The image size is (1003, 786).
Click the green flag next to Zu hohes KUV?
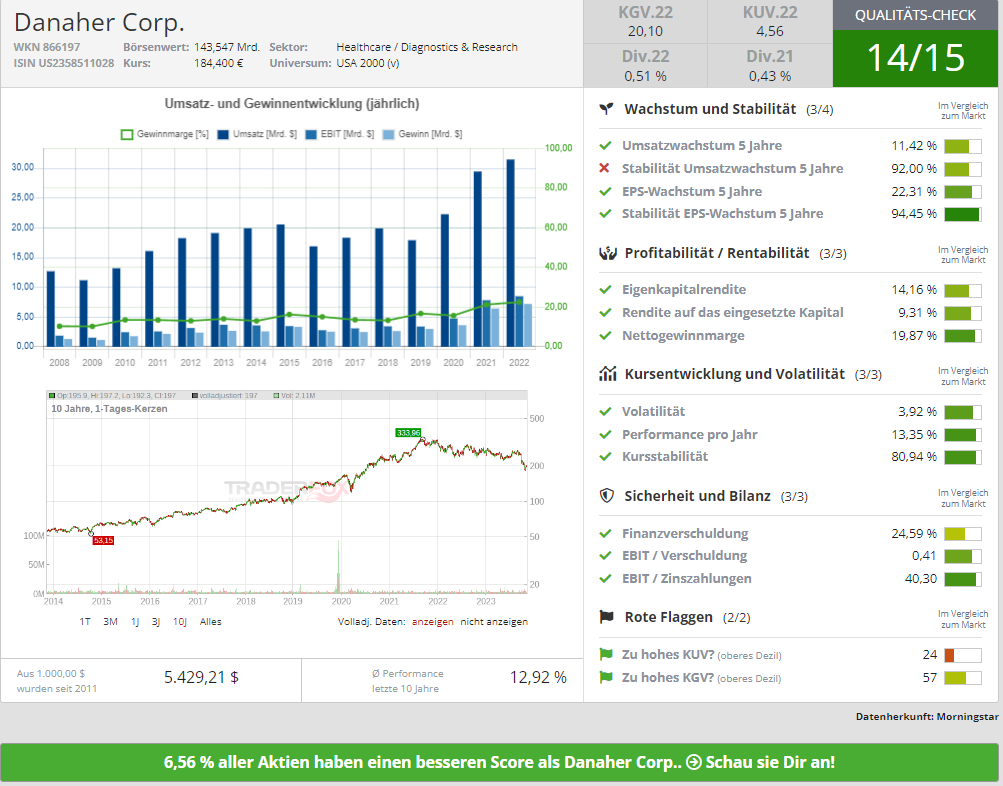[x=605, y=655]
